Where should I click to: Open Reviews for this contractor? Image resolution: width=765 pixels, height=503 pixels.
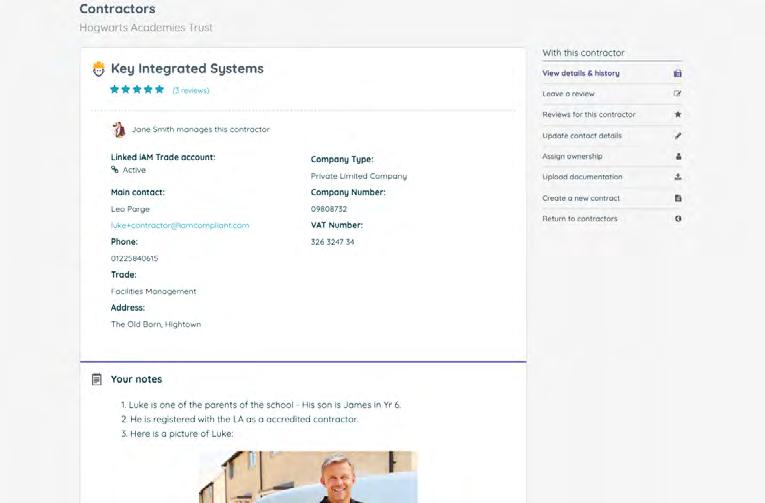click(589, 115)
